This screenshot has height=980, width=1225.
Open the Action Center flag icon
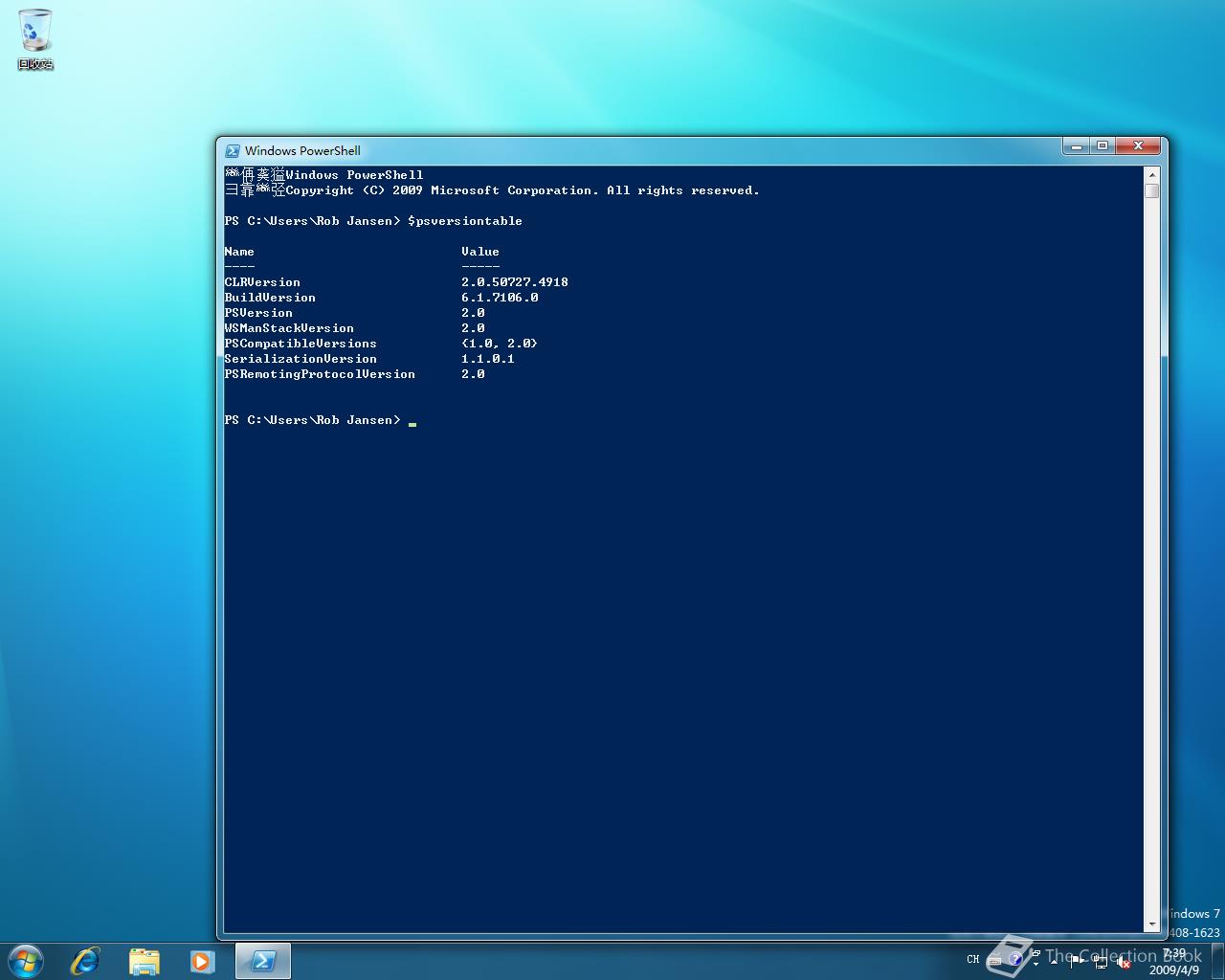pos(1077,961)
